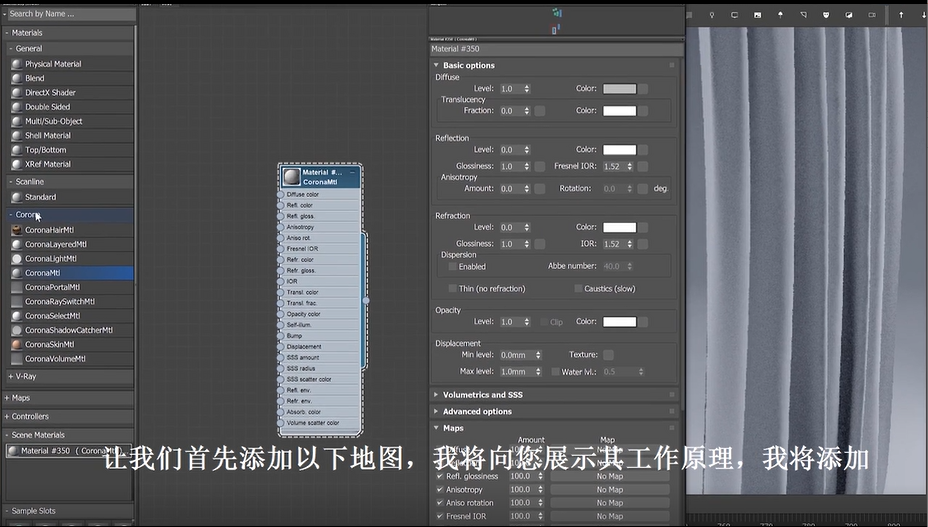Toggle Caustics (slow) checkbox

click(x=578, y=288)
